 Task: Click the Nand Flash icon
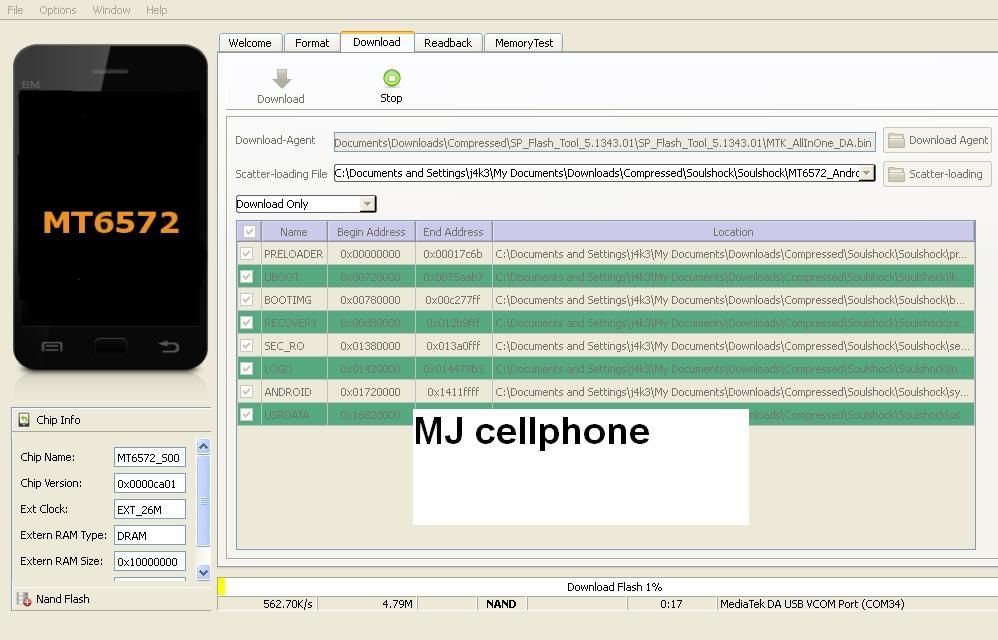tap(24, 599)
